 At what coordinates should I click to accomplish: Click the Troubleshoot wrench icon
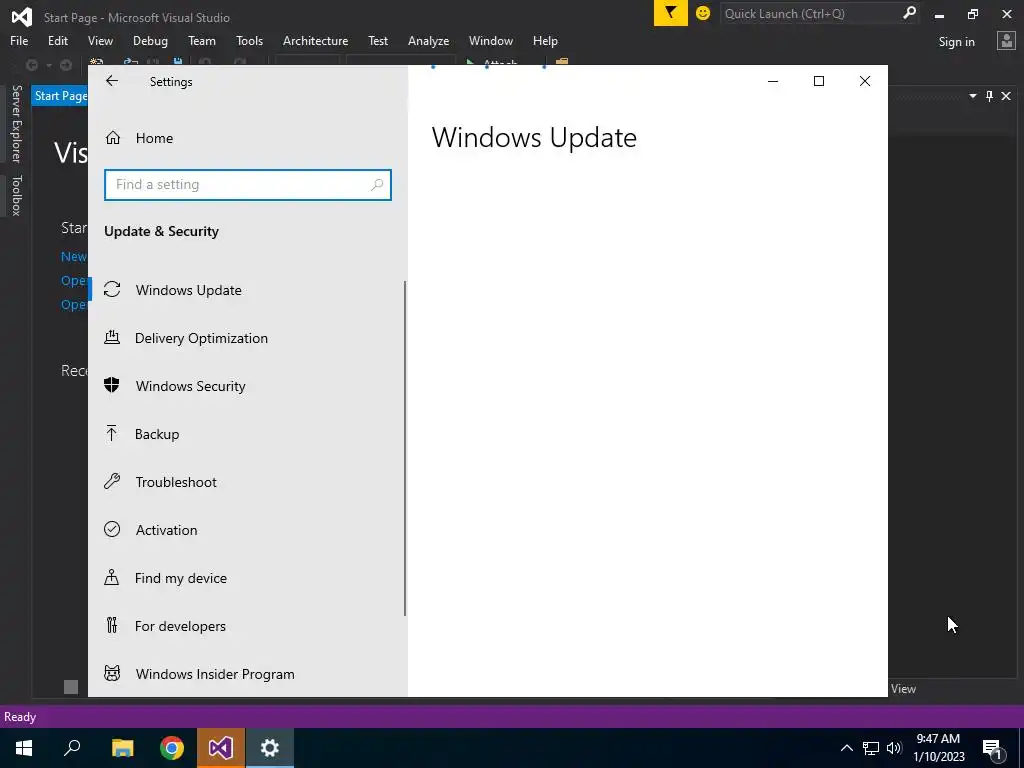point(112,481)
